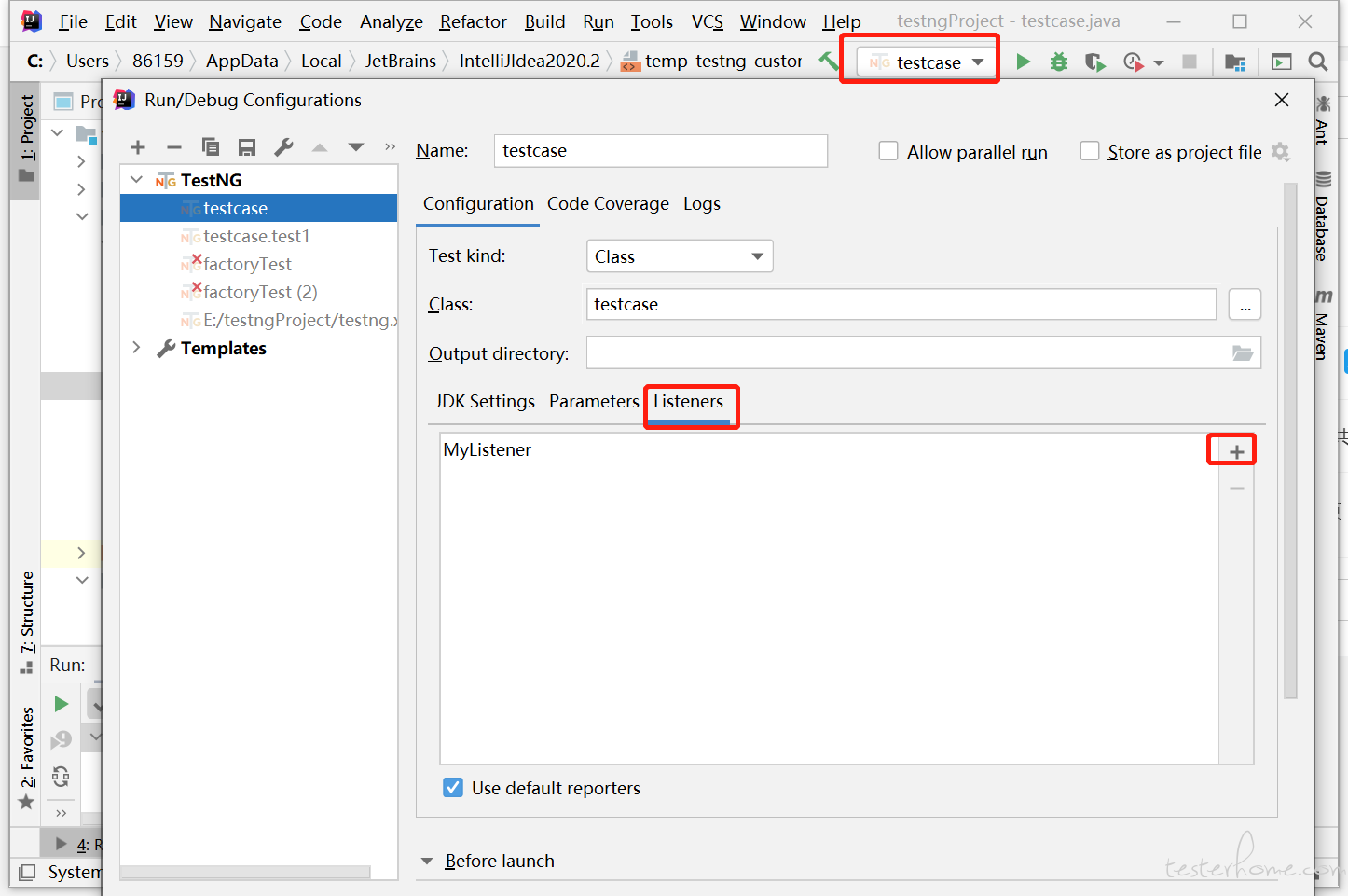Move configuration up with arrow icon
The width and height of the screenshot is (1348, 896).
(x=320, y=147)
